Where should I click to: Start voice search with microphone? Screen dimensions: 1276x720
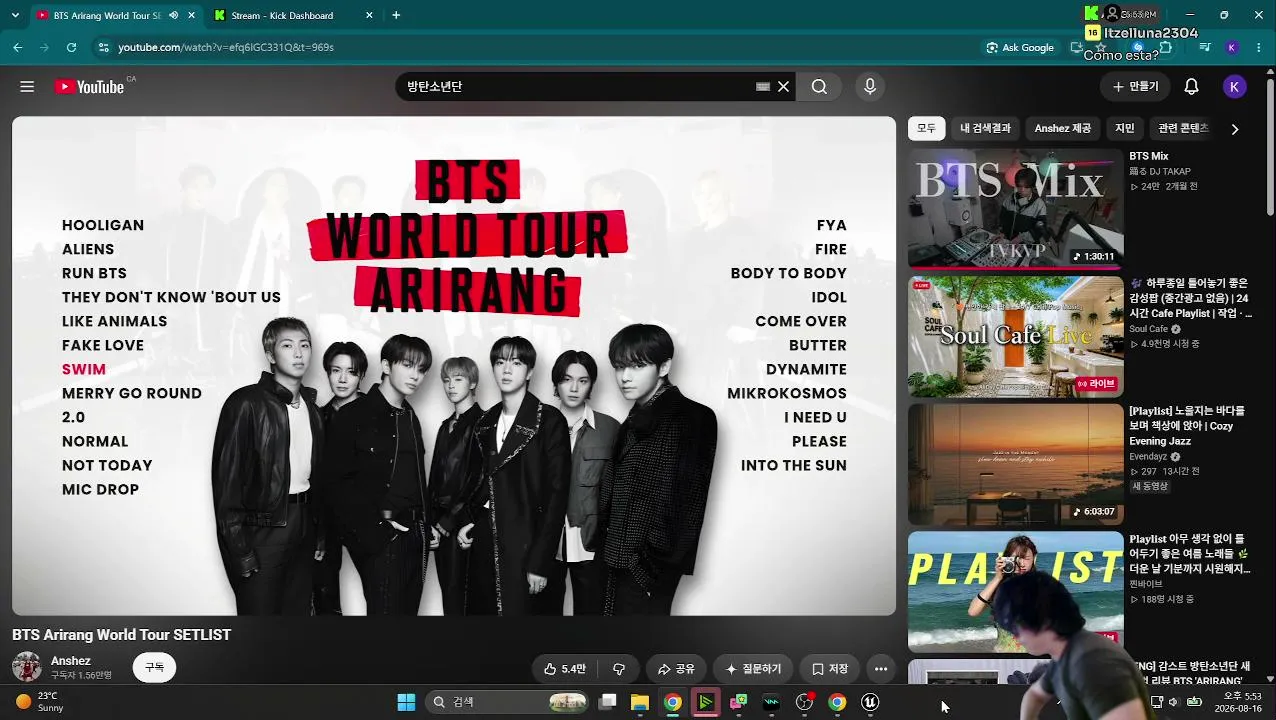click(870, 87)
